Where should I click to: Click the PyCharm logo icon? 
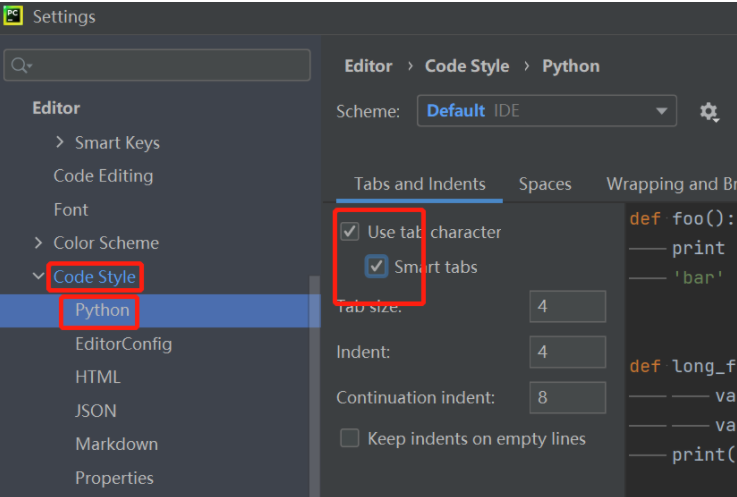(x=13, y=15)
